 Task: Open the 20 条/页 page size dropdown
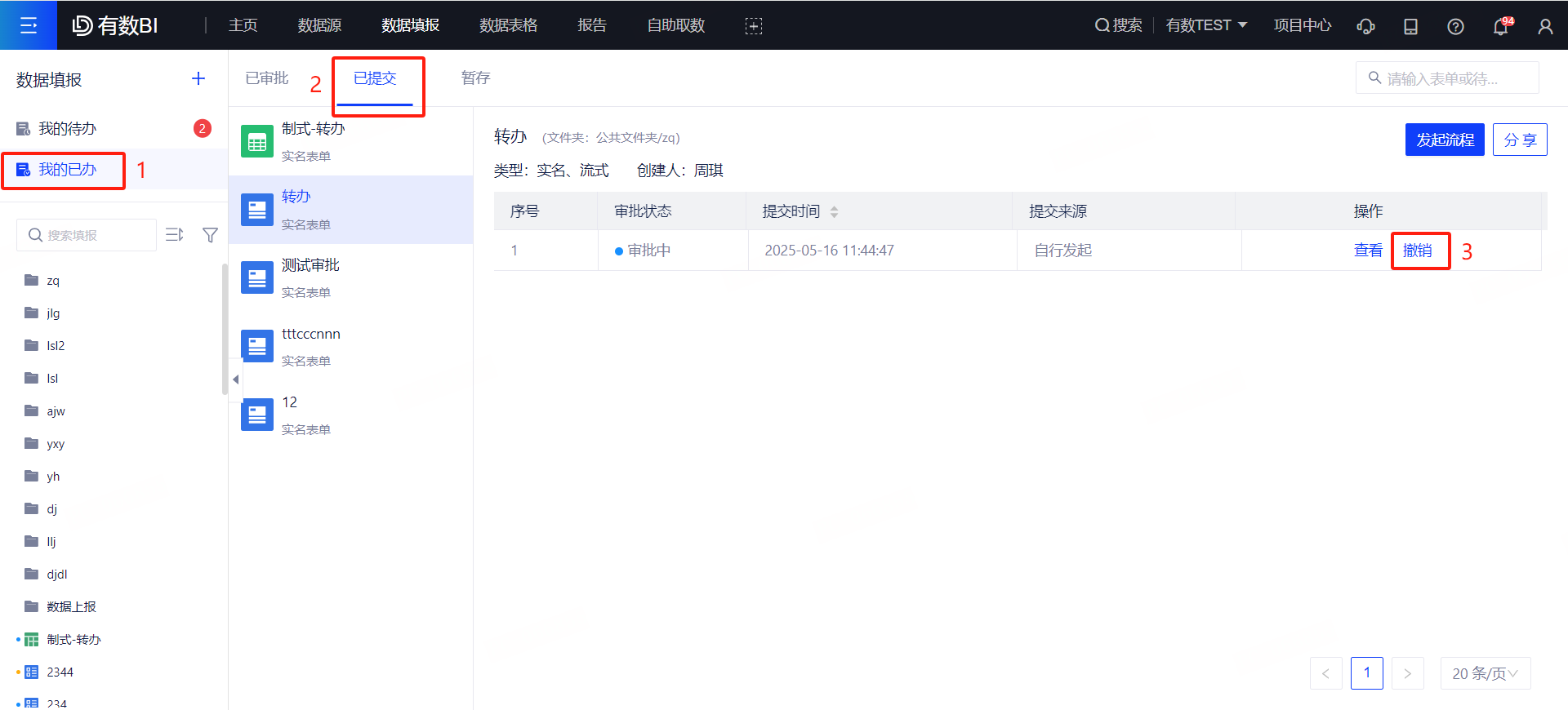1485,673
